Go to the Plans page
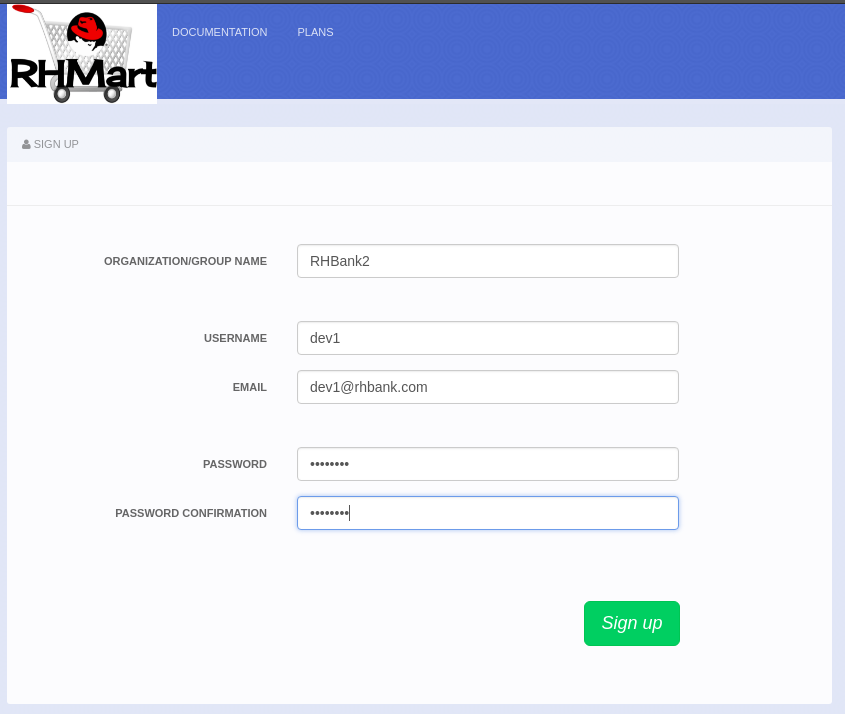Viewport: 845px width, 714px height. click(315, 32)
